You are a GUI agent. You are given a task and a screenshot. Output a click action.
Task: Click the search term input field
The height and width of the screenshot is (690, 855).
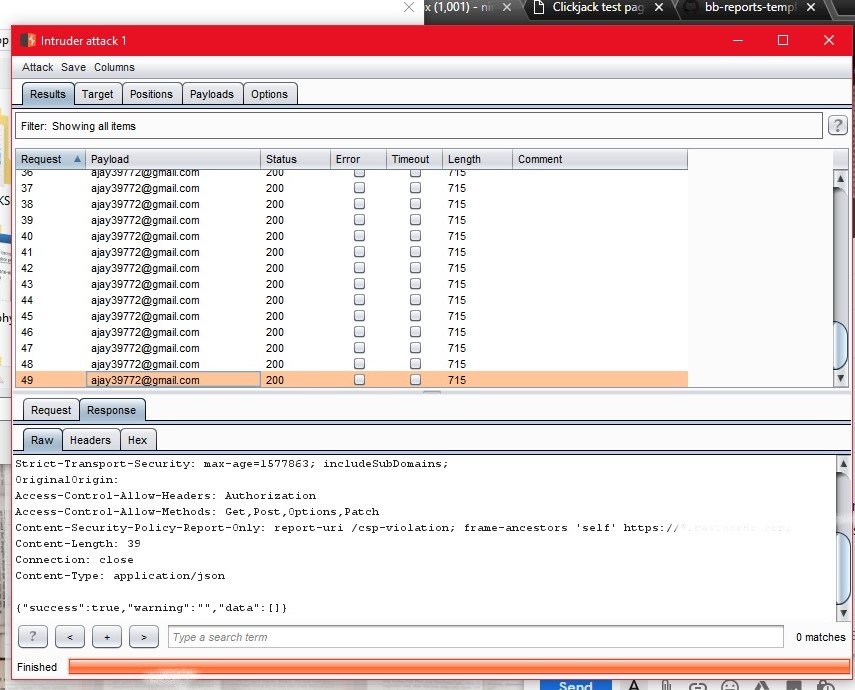click(x=475, y=637)
